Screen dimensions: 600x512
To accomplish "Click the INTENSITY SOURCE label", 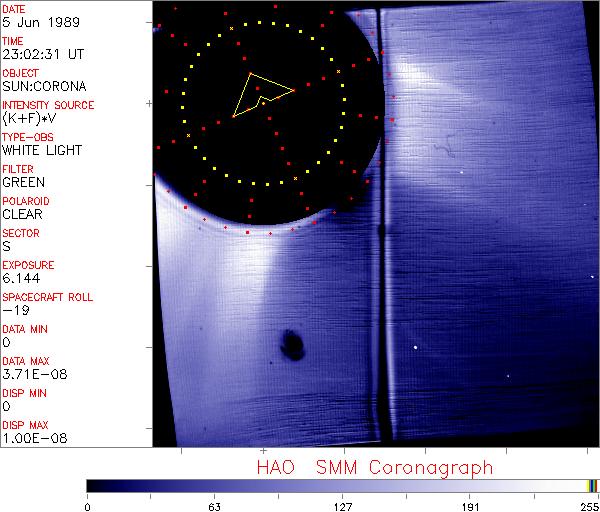I will point(48,105).
